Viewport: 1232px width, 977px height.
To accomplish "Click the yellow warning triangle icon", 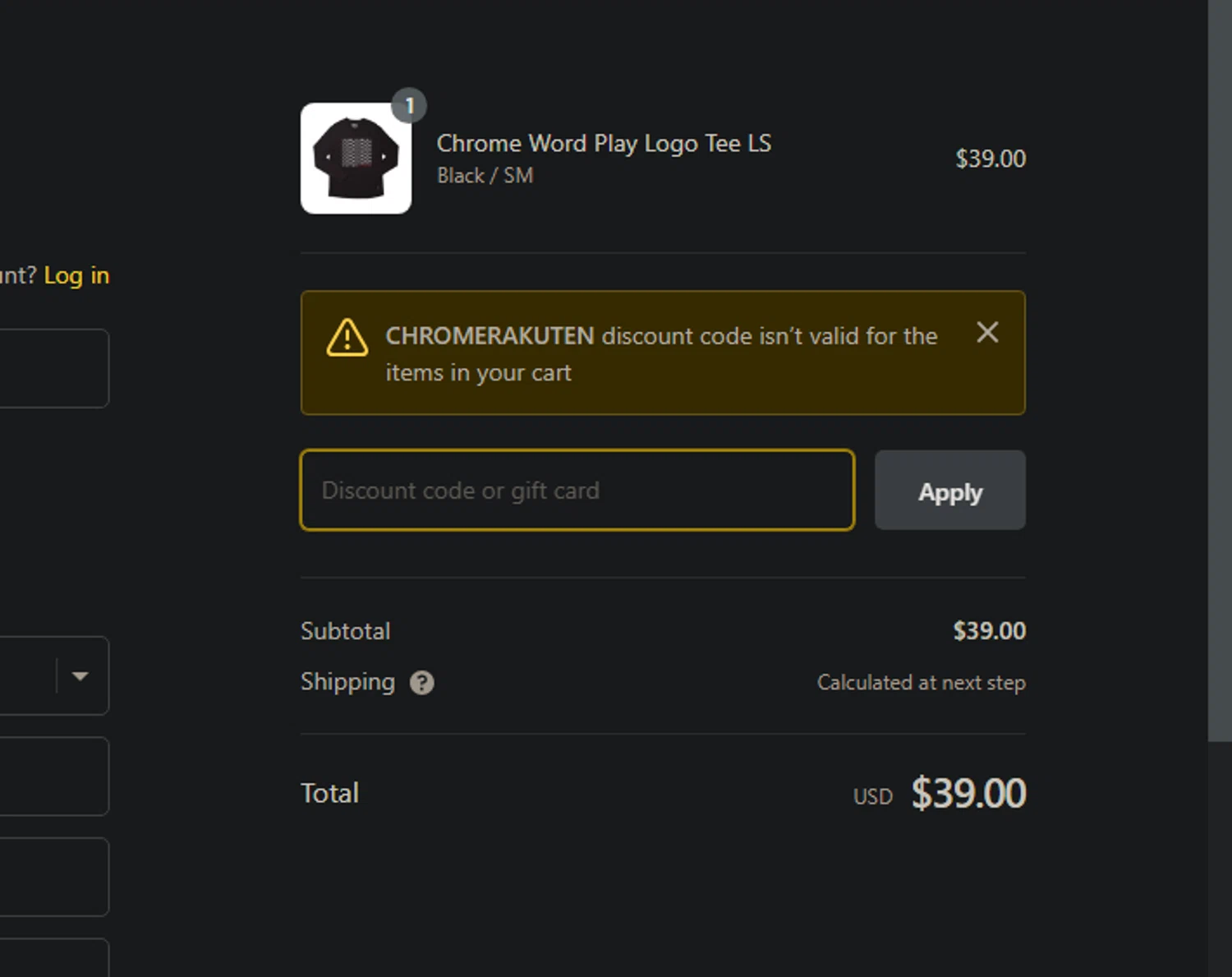I will pyautogui.click(x=347, y=337).
